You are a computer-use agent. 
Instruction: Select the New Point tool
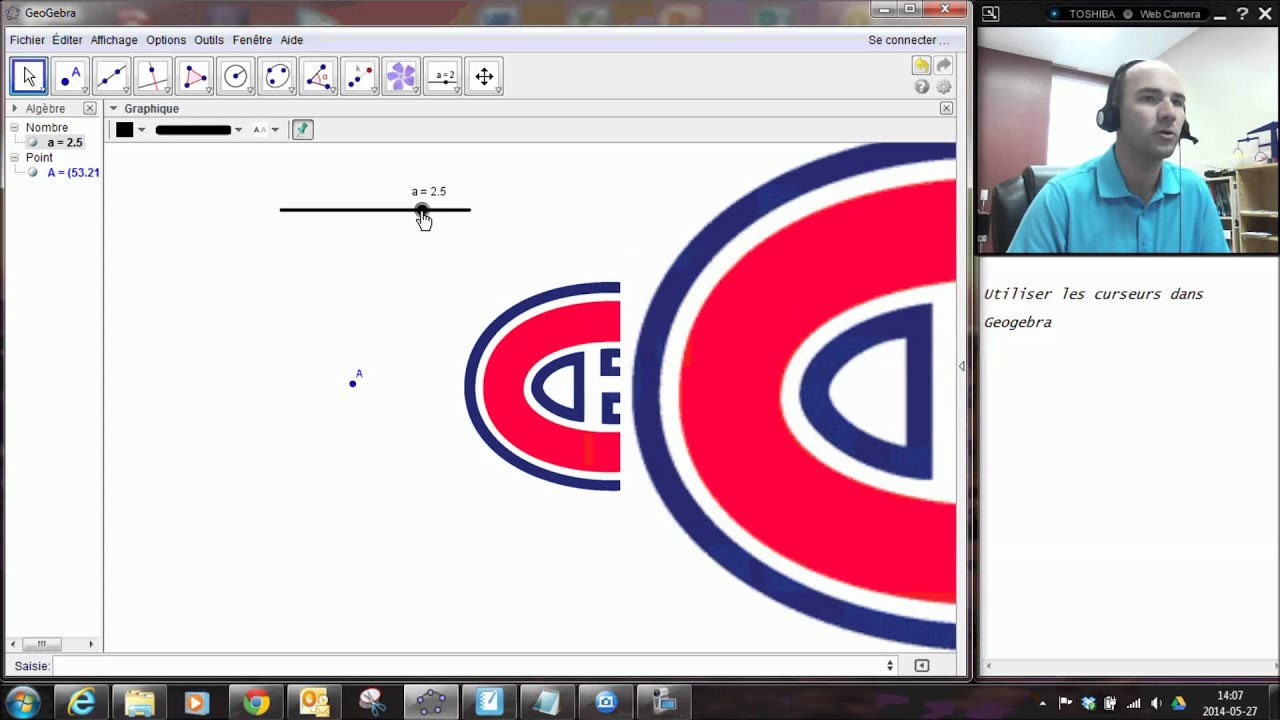pos(70,76)
